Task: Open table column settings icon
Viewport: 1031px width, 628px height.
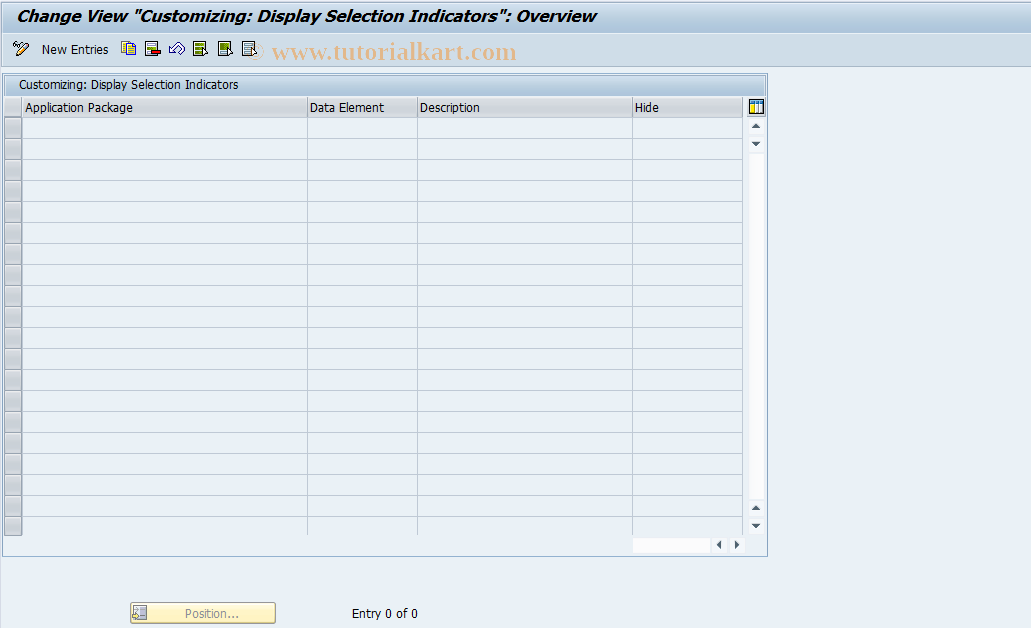Action: (x=756, y=107)
